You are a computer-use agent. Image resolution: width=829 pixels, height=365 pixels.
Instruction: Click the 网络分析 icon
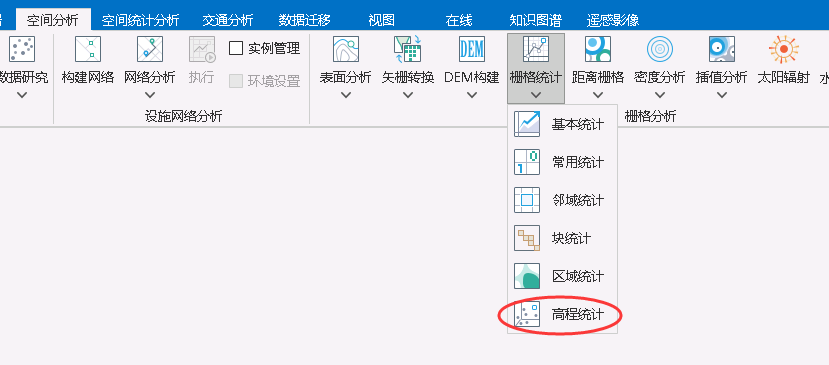tap(150, 49)
